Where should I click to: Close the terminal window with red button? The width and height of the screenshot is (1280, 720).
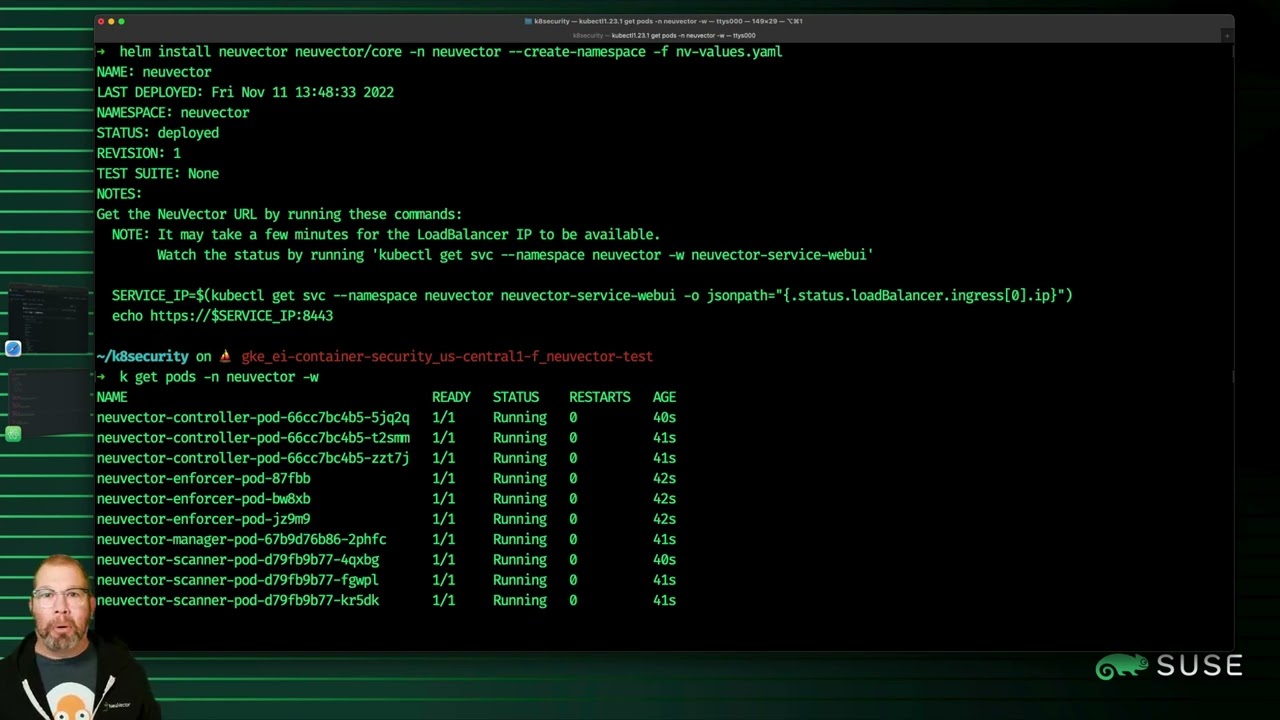point(103,21)
